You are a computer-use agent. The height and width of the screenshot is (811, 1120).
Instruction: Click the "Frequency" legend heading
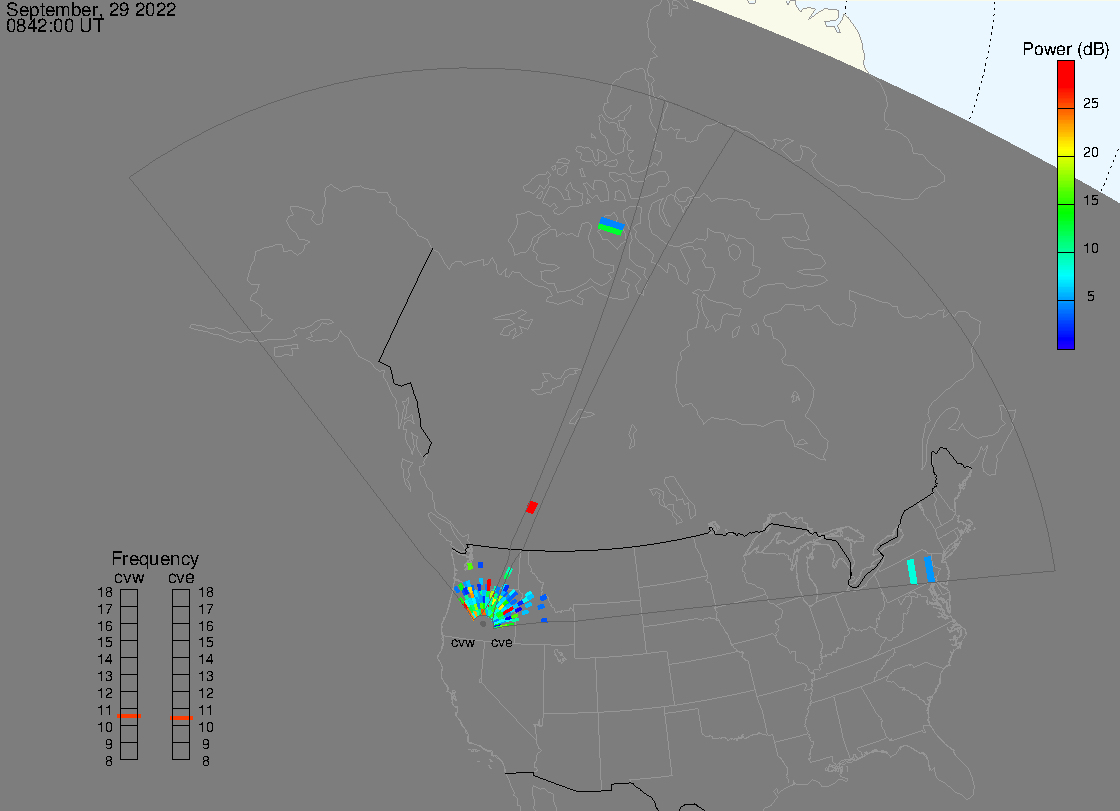click(x=155, y=559)
